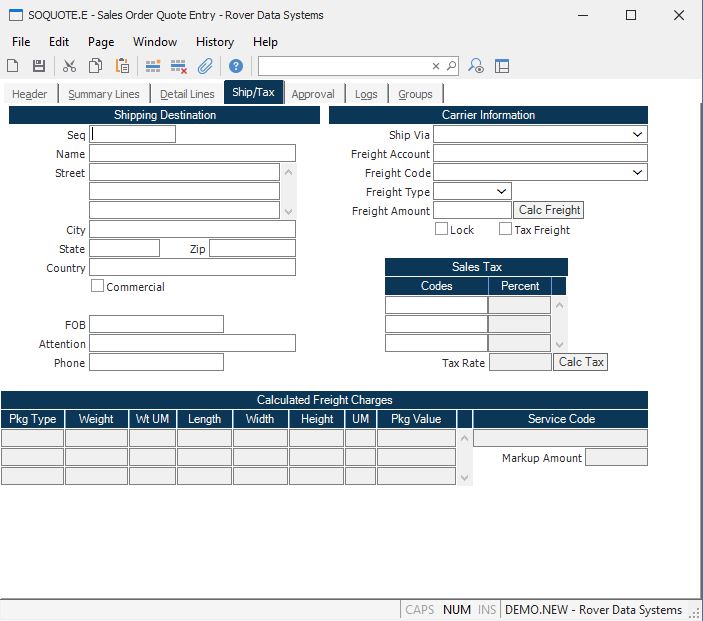Click the Cut scissors icon
The width and height of the screenshot is (703, 621).
pos(69,66)
